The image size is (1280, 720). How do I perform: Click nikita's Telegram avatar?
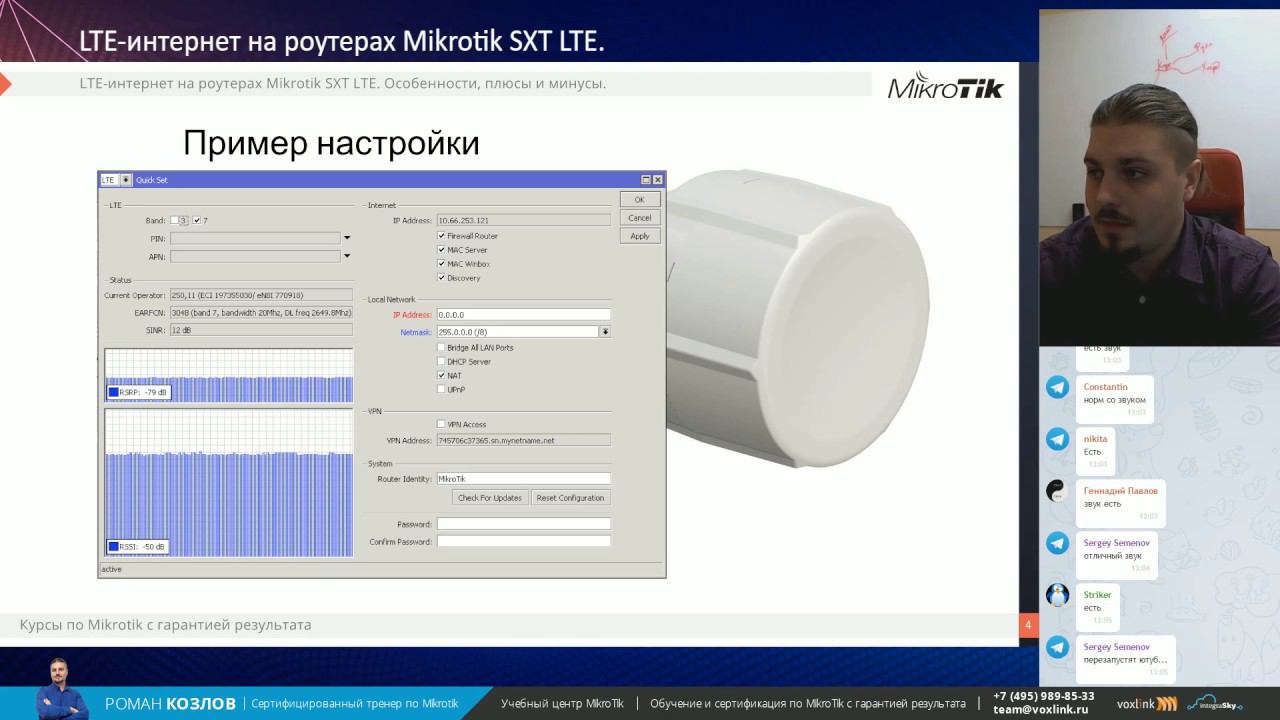pos(1057,439)
